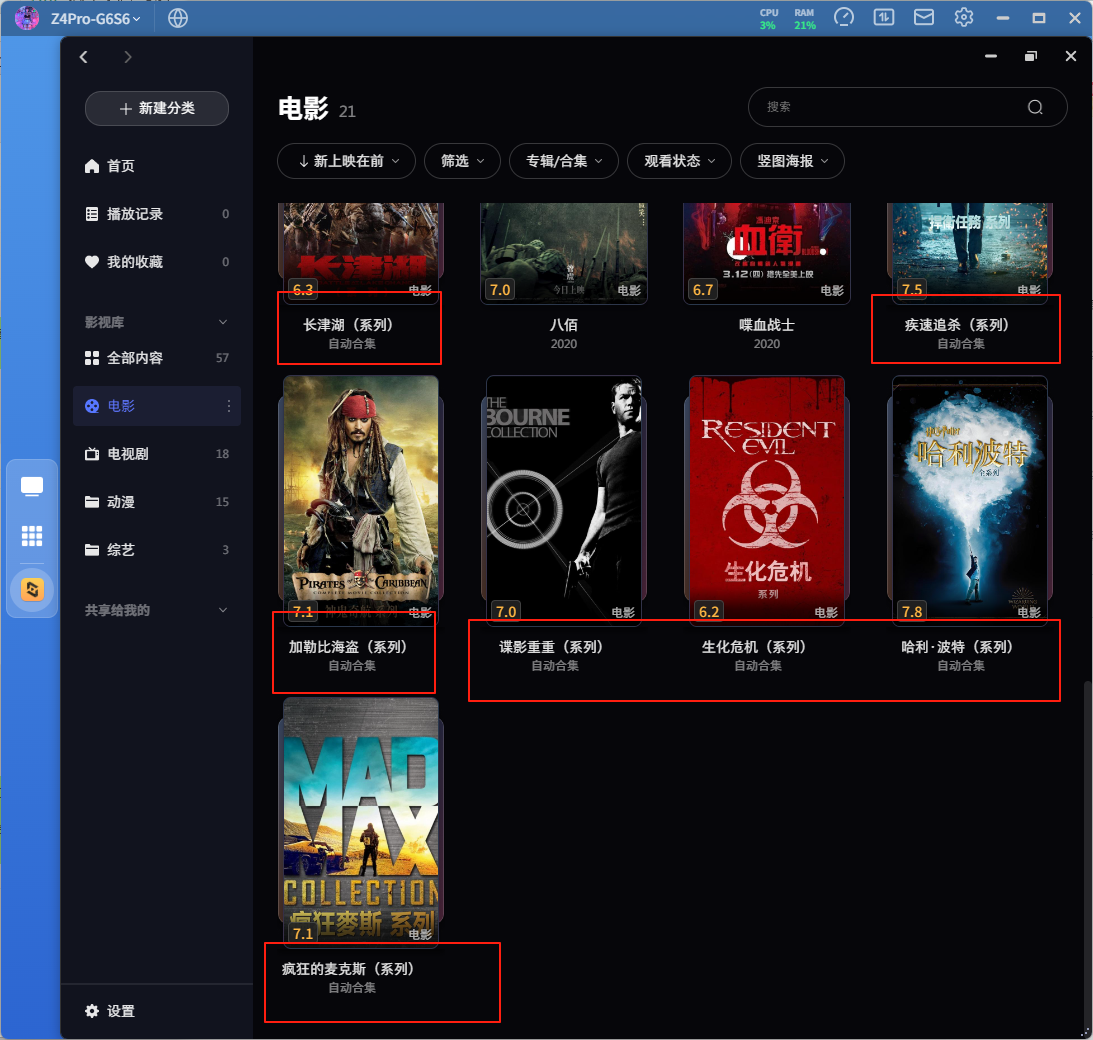Image resolution: width=1093 pixels, height=1040 pixels.
Task: Open 我的收藏 favorites
Action: tap(157, 262)
